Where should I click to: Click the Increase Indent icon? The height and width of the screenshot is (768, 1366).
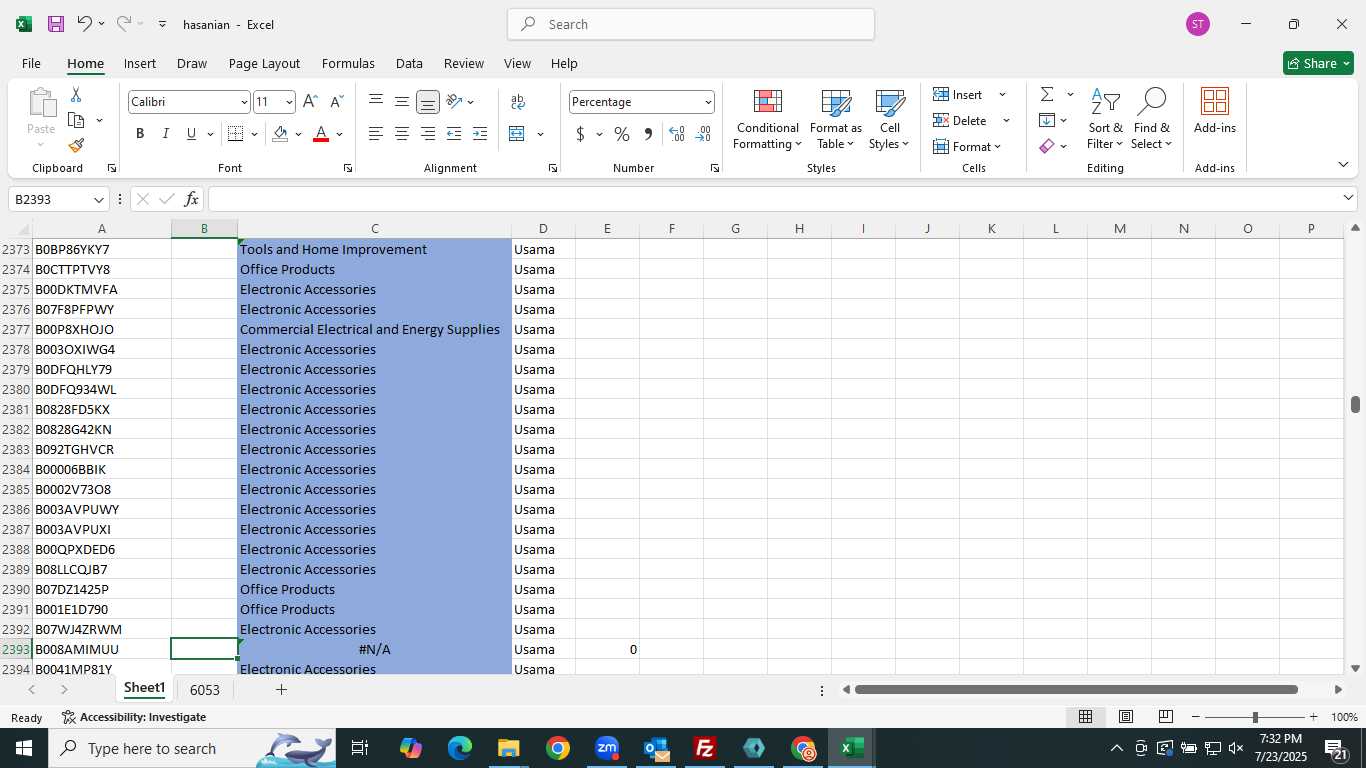480,134
